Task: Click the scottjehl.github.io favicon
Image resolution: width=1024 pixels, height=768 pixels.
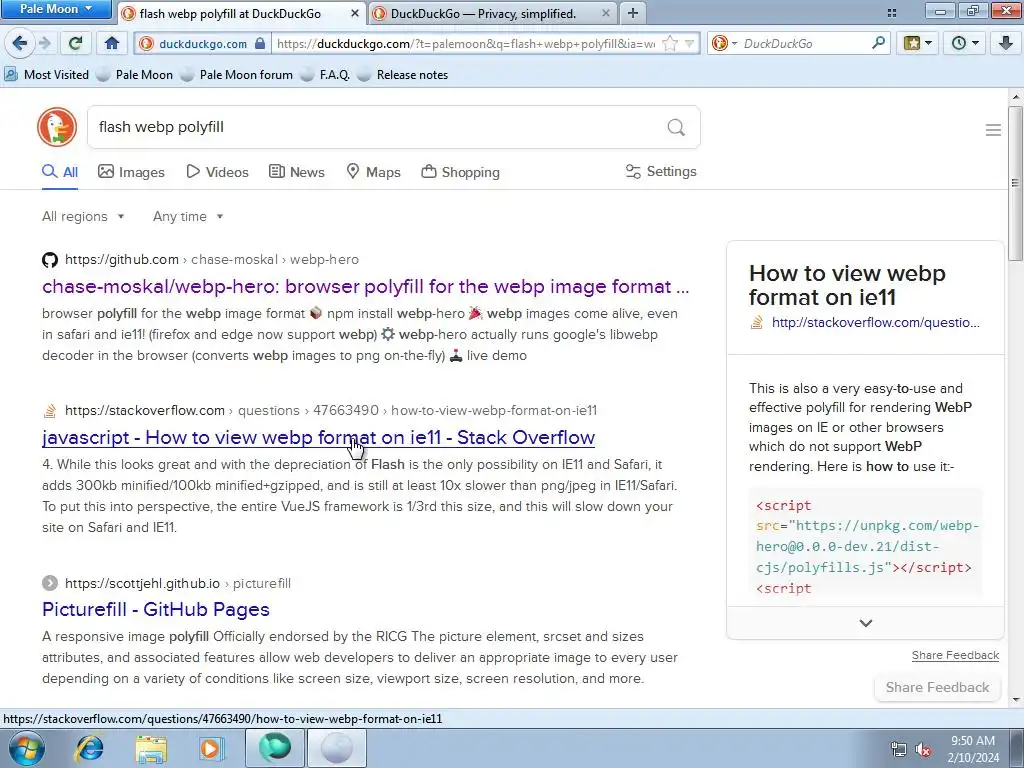Action: pyautogui.click(x=50, y=583)
